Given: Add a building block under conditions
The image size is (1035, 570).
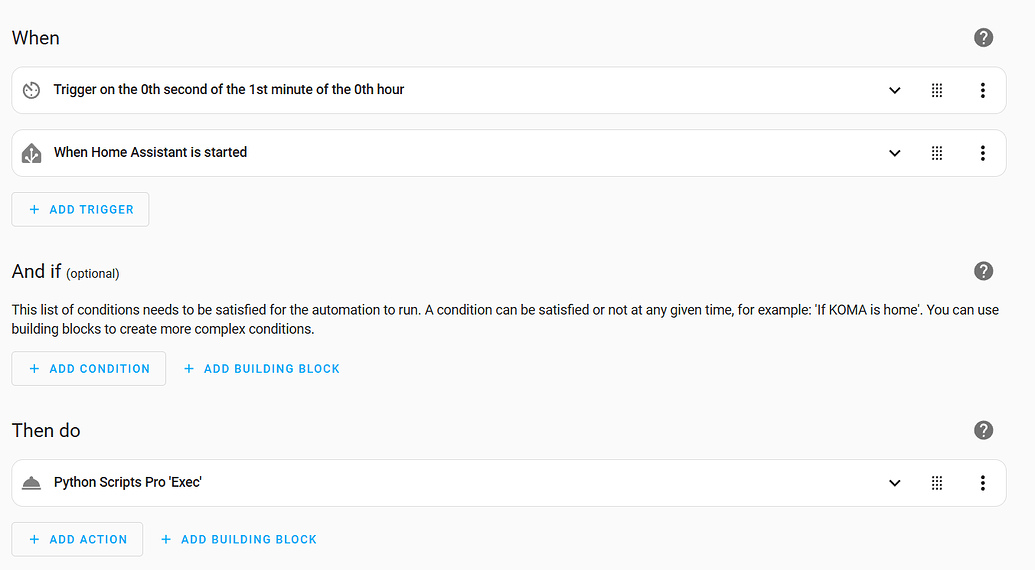Looking at the screenshot, I should click(261, 369).
